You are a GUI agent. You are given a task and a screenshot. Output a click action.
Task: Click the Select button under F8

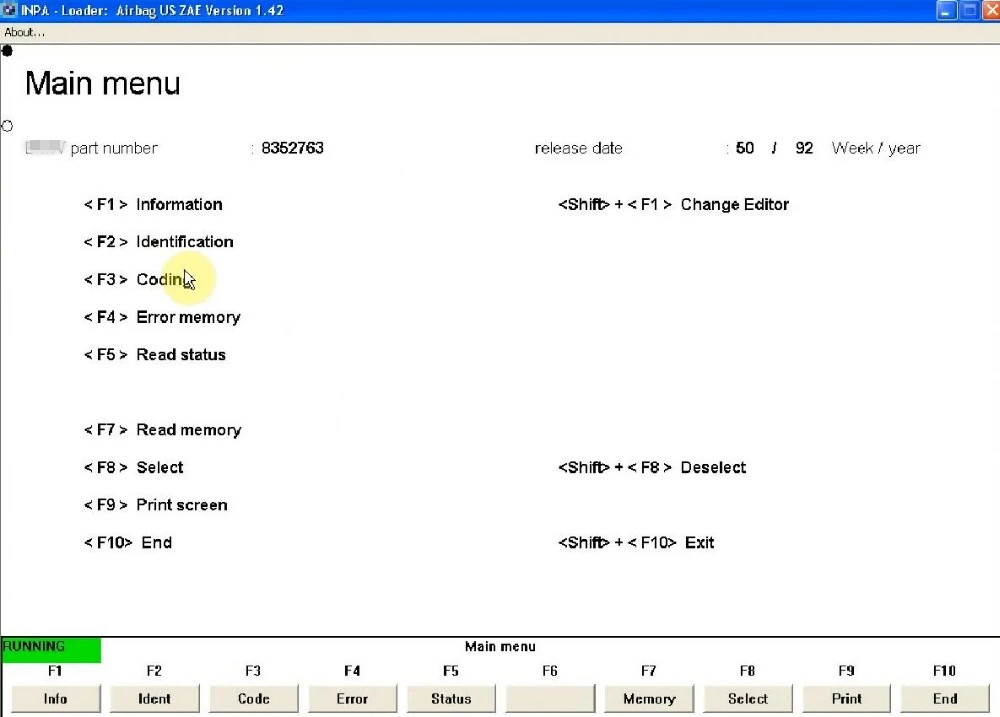(747, 699)
